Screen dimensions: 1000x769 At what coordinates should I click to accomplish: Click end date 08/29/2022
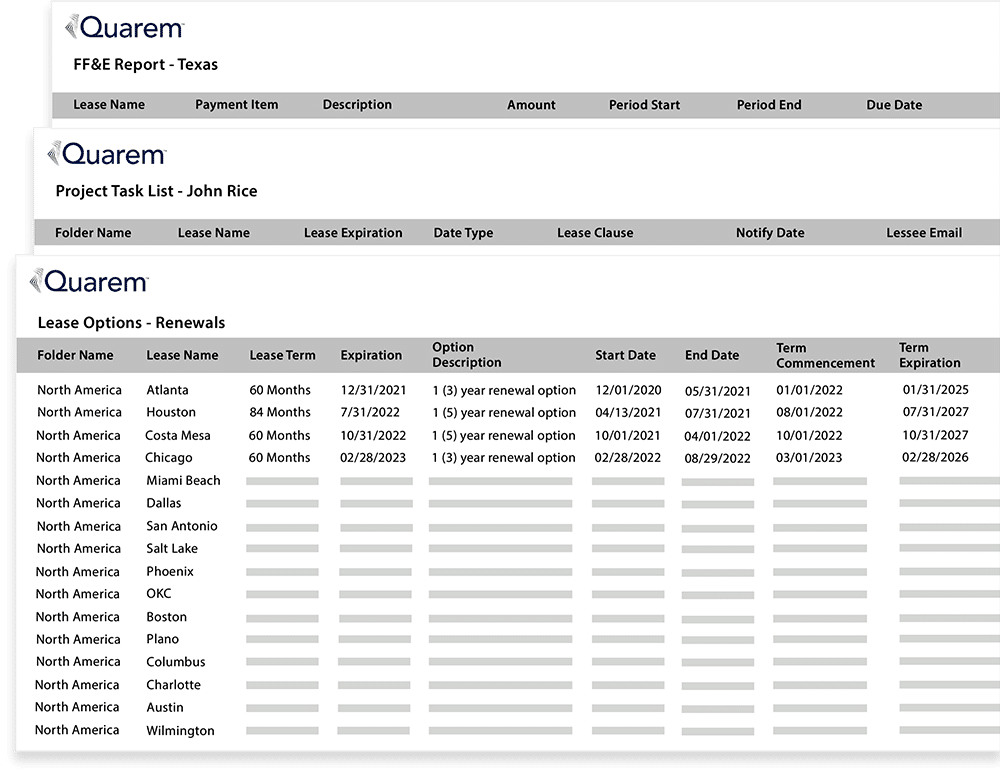(x=717, y=458)
